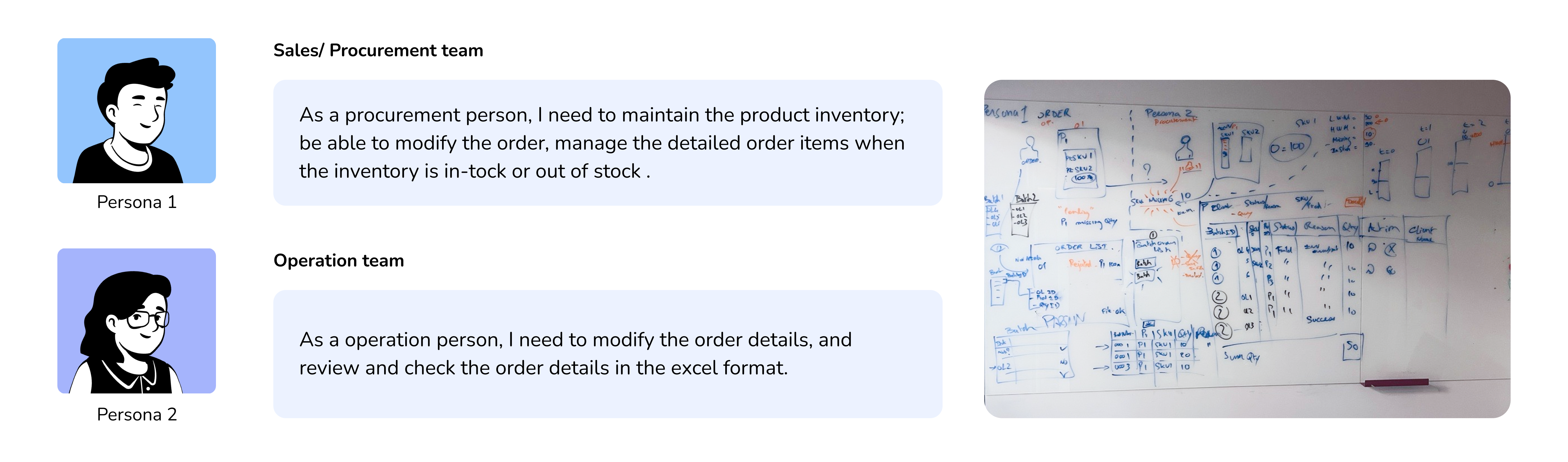Click the circled O=100 whiteboard note

[x=1287, y=147]
